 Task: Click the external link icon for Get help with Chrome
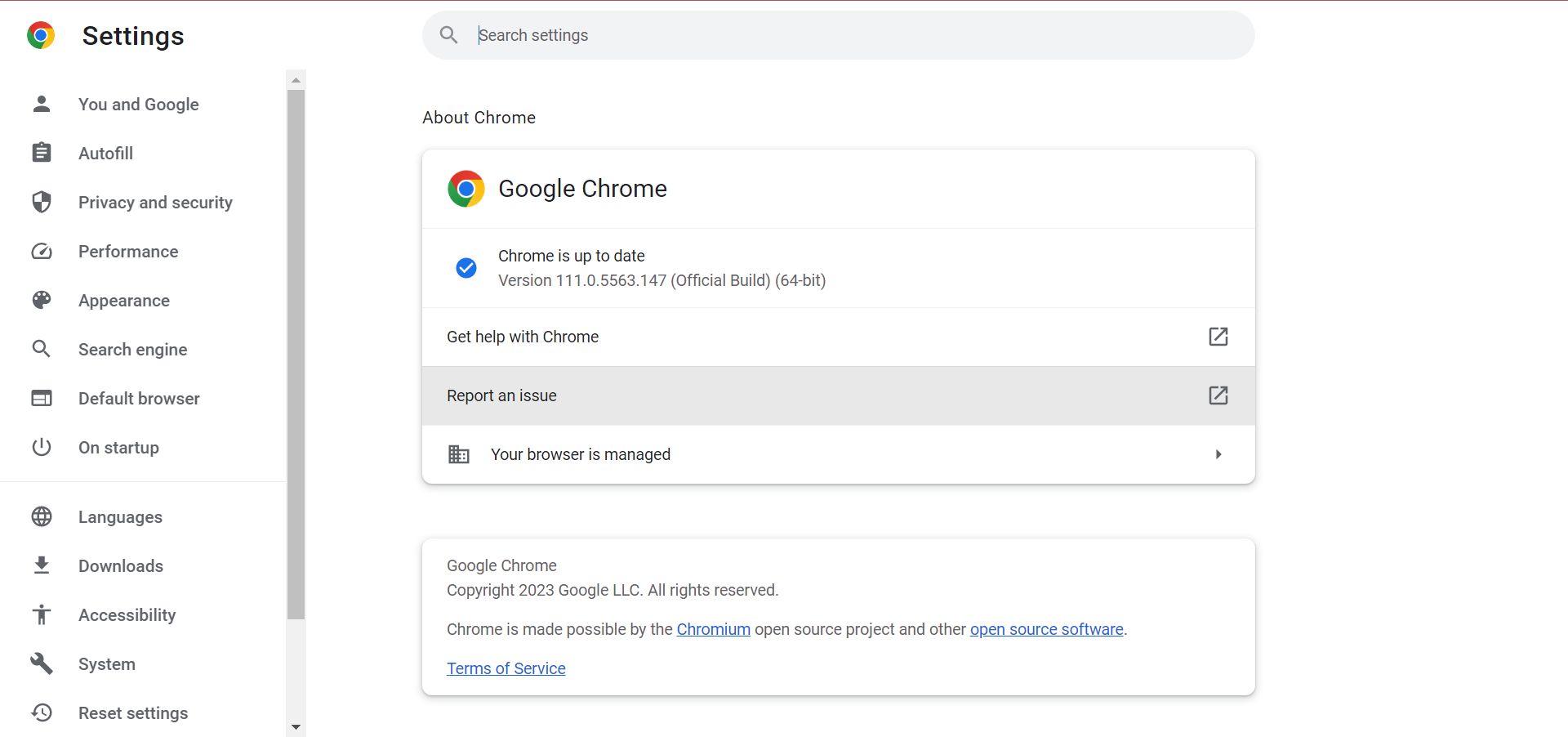(x=1218, y=337)
